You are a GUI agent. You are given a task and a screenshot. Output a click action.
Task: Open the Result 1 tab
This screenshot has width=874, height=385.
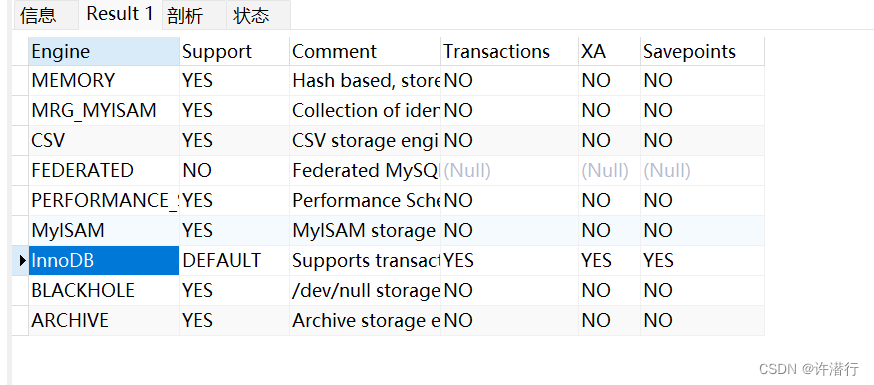119,14
